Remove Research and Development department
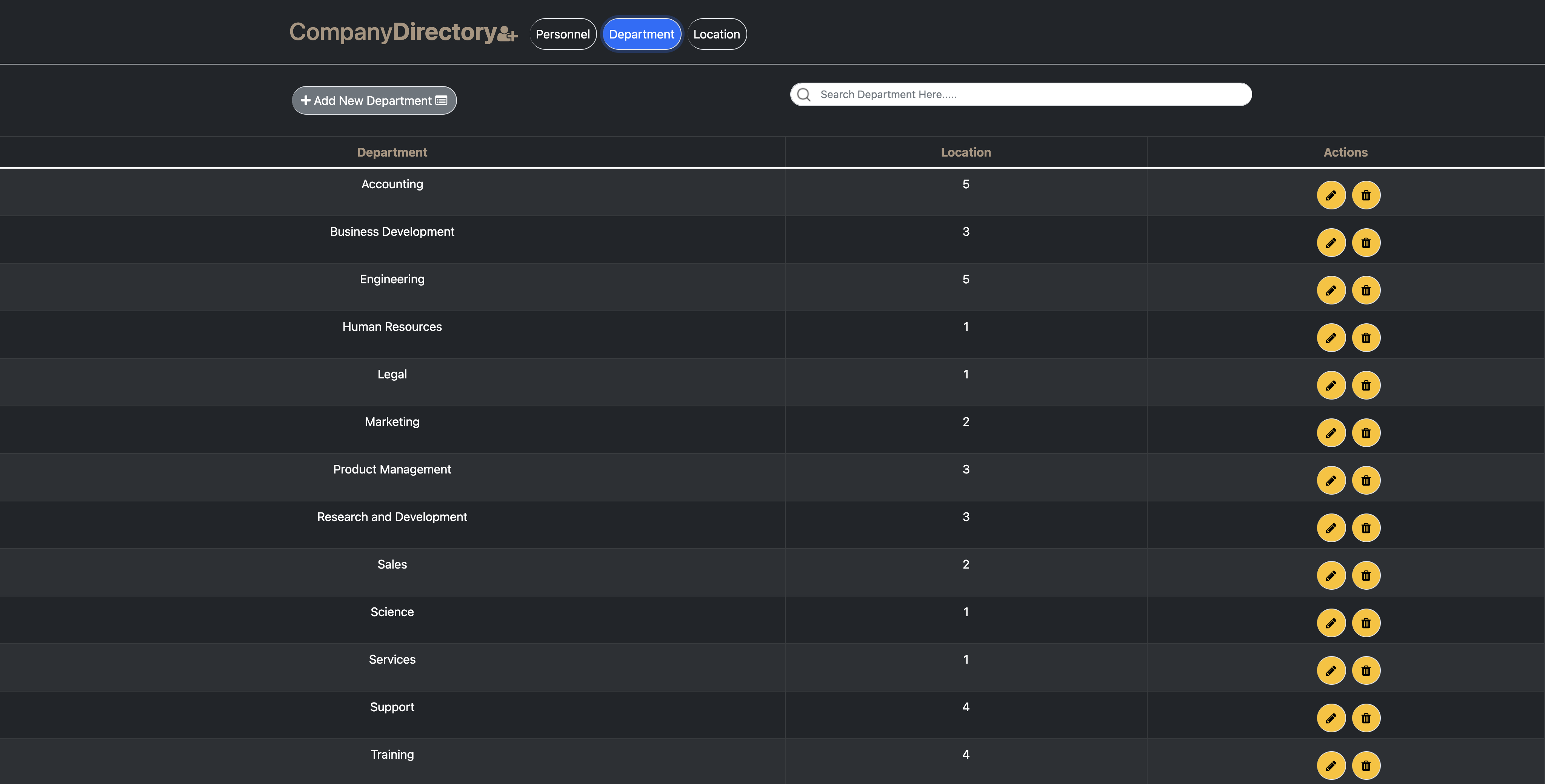 1366,528
